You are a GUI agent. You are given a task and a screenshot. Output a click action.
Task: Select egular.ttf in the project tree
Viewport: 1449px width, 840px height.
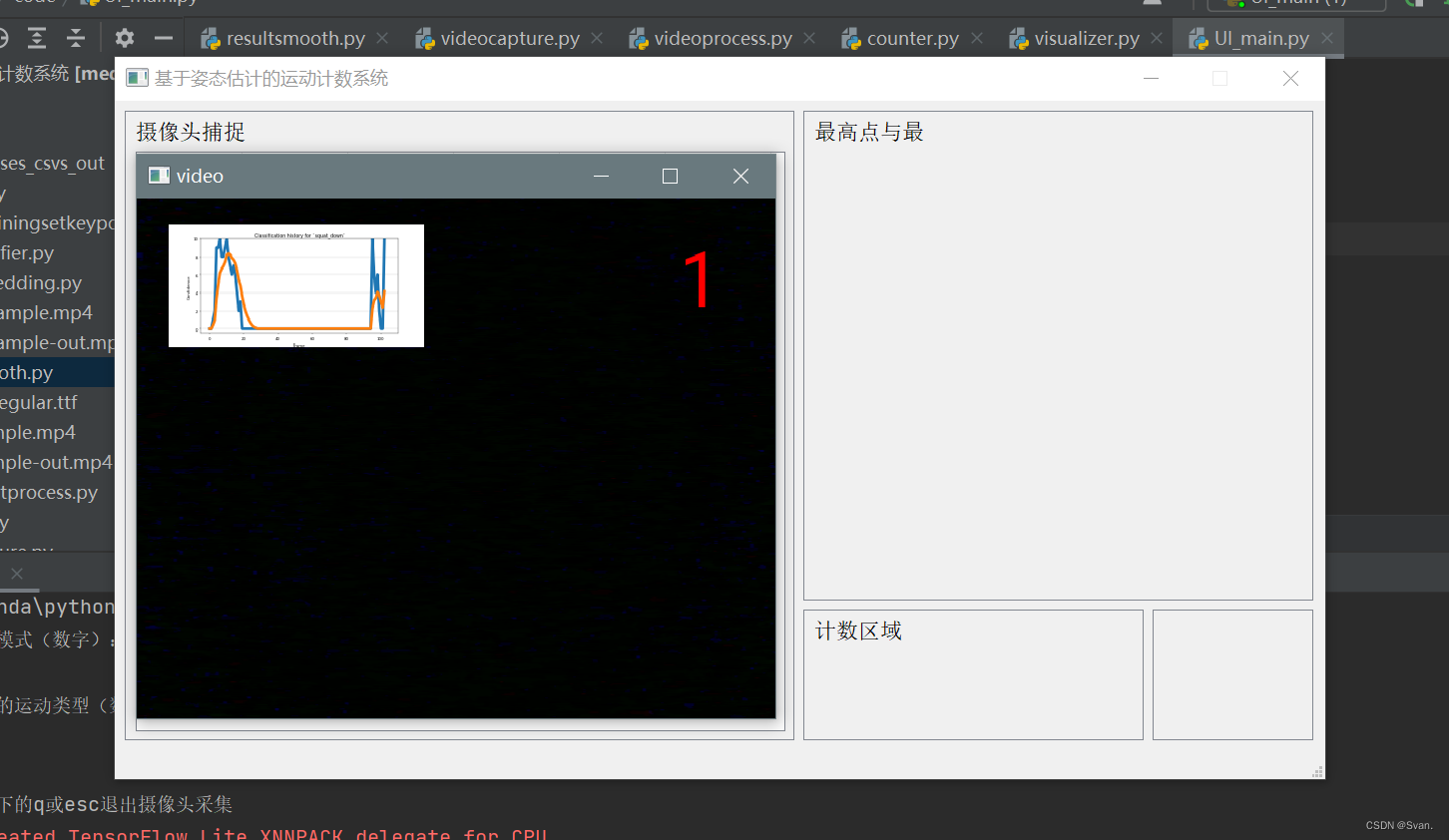pos(39,402)
